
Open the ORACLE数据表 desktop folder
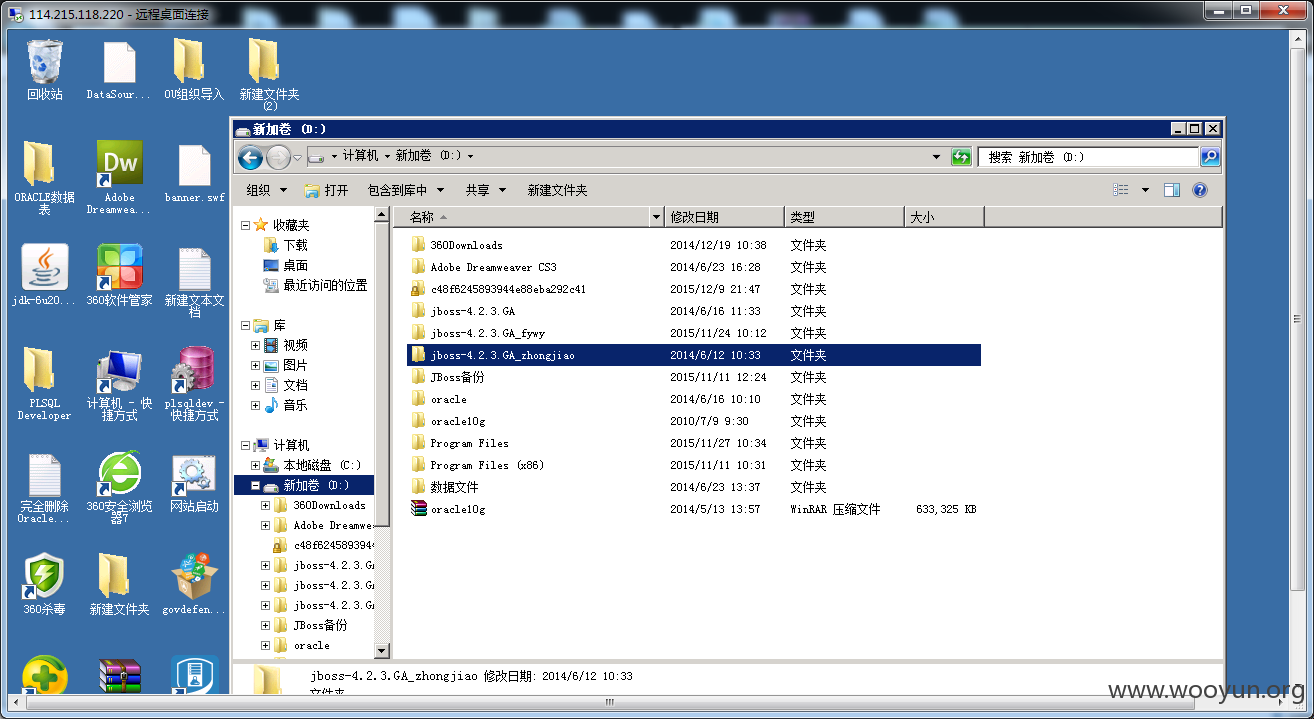pyautogui.click(x=44, y=177)
